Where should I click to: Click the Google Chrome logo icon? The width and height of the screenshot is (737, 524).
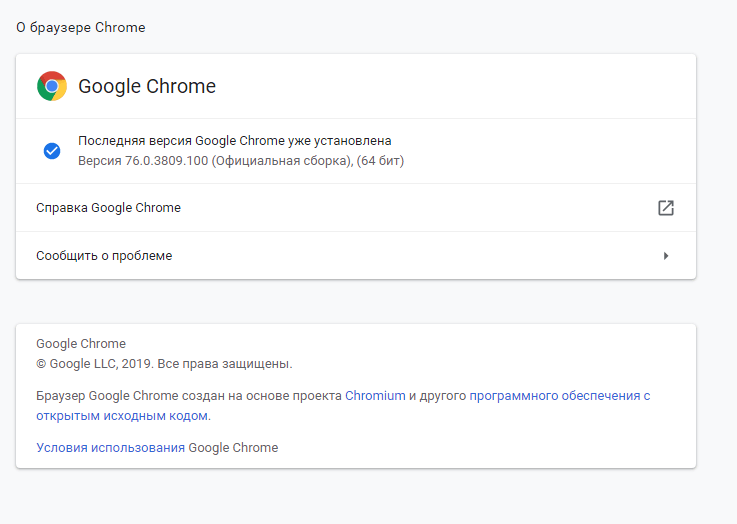pyautogui.click(x=52, y=86)
